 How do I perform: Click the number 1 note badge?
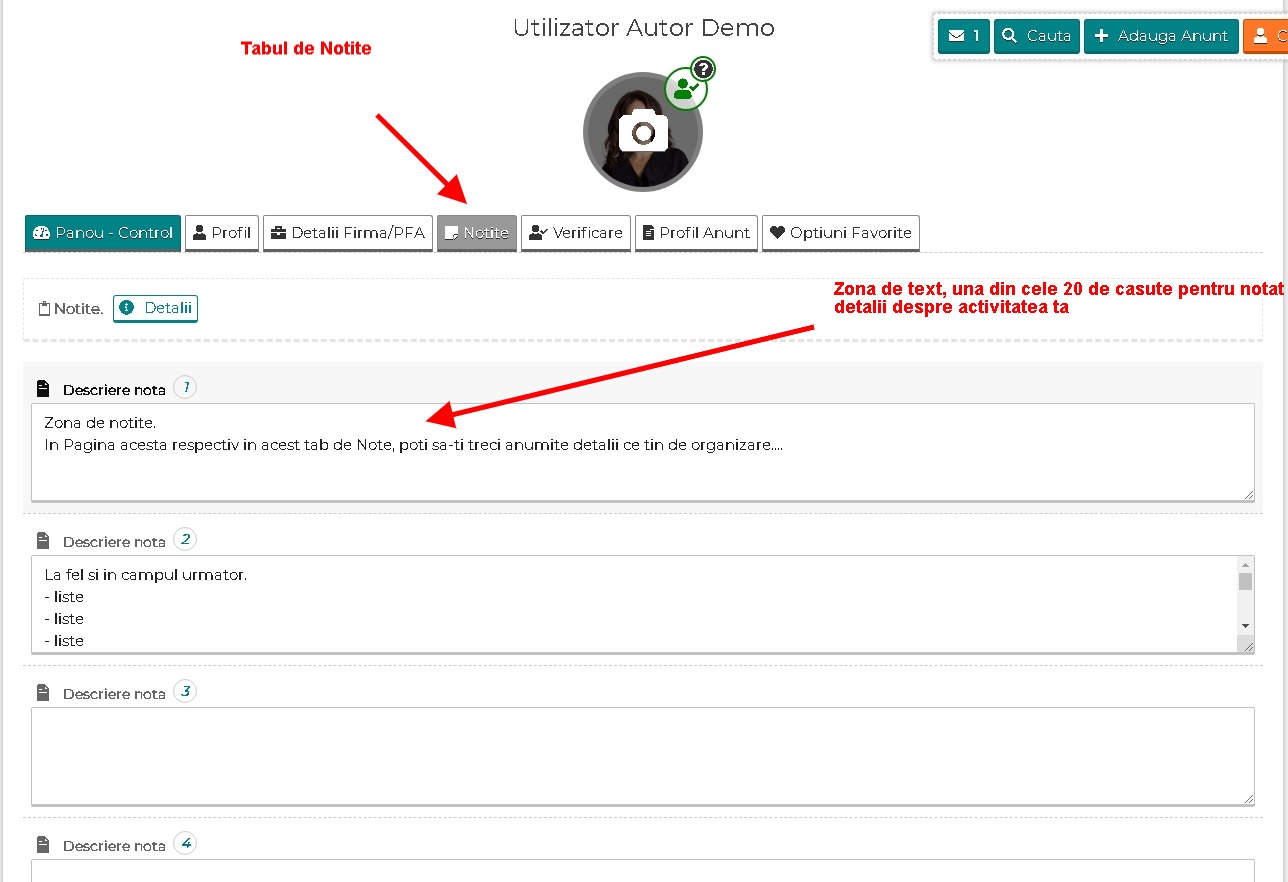pos(185,388)
